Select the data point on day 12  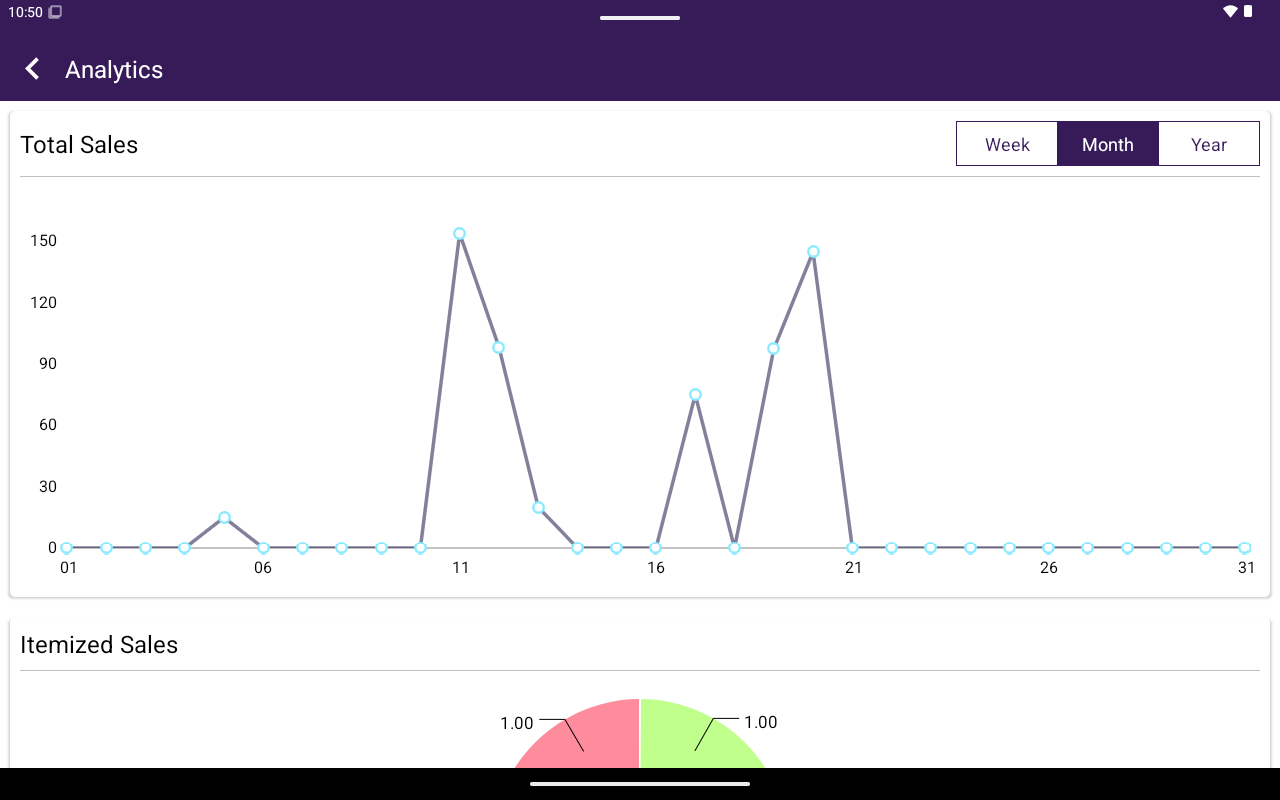click(498, 347)
